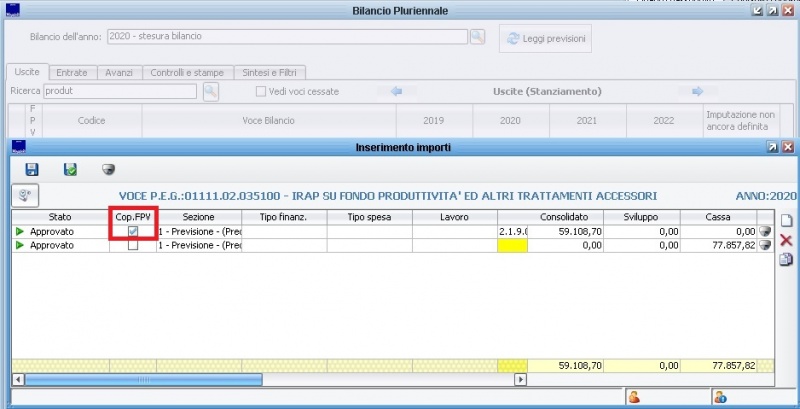This screenshot has height=409, width=800.
Task: Enable the Vedi voci cessate checkbox
Action: coord(261,92)
